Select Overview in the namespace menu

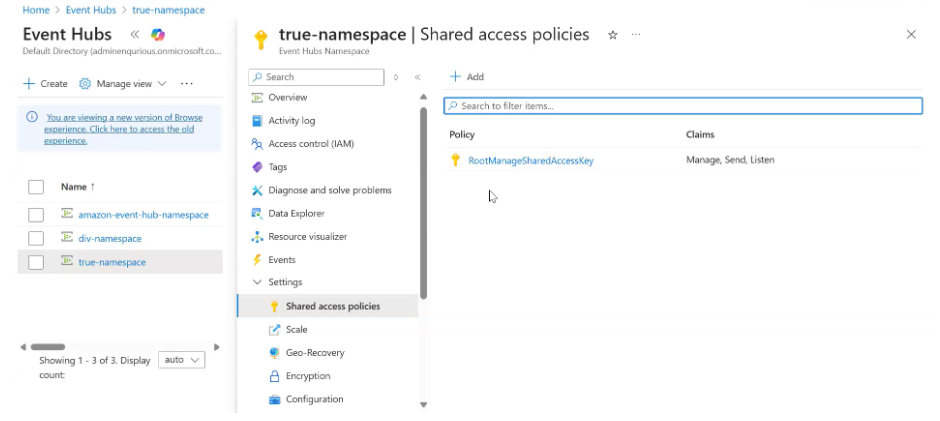pos(287,98)
